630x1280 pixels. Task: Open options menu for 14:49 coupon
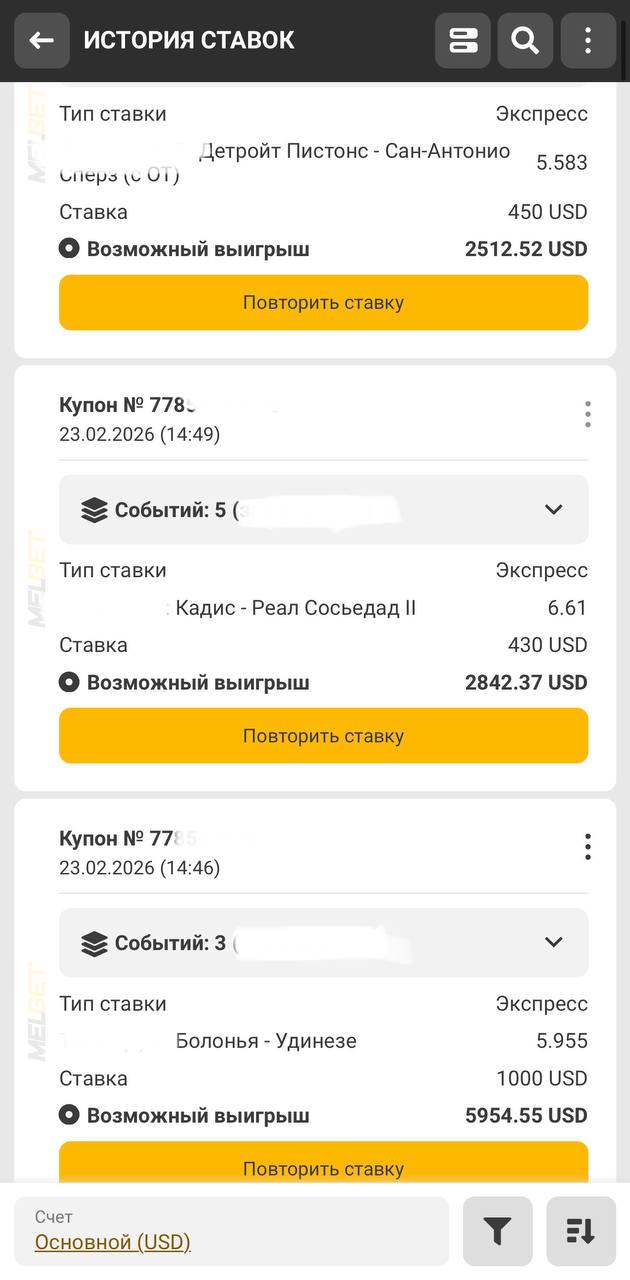point(588,414)
